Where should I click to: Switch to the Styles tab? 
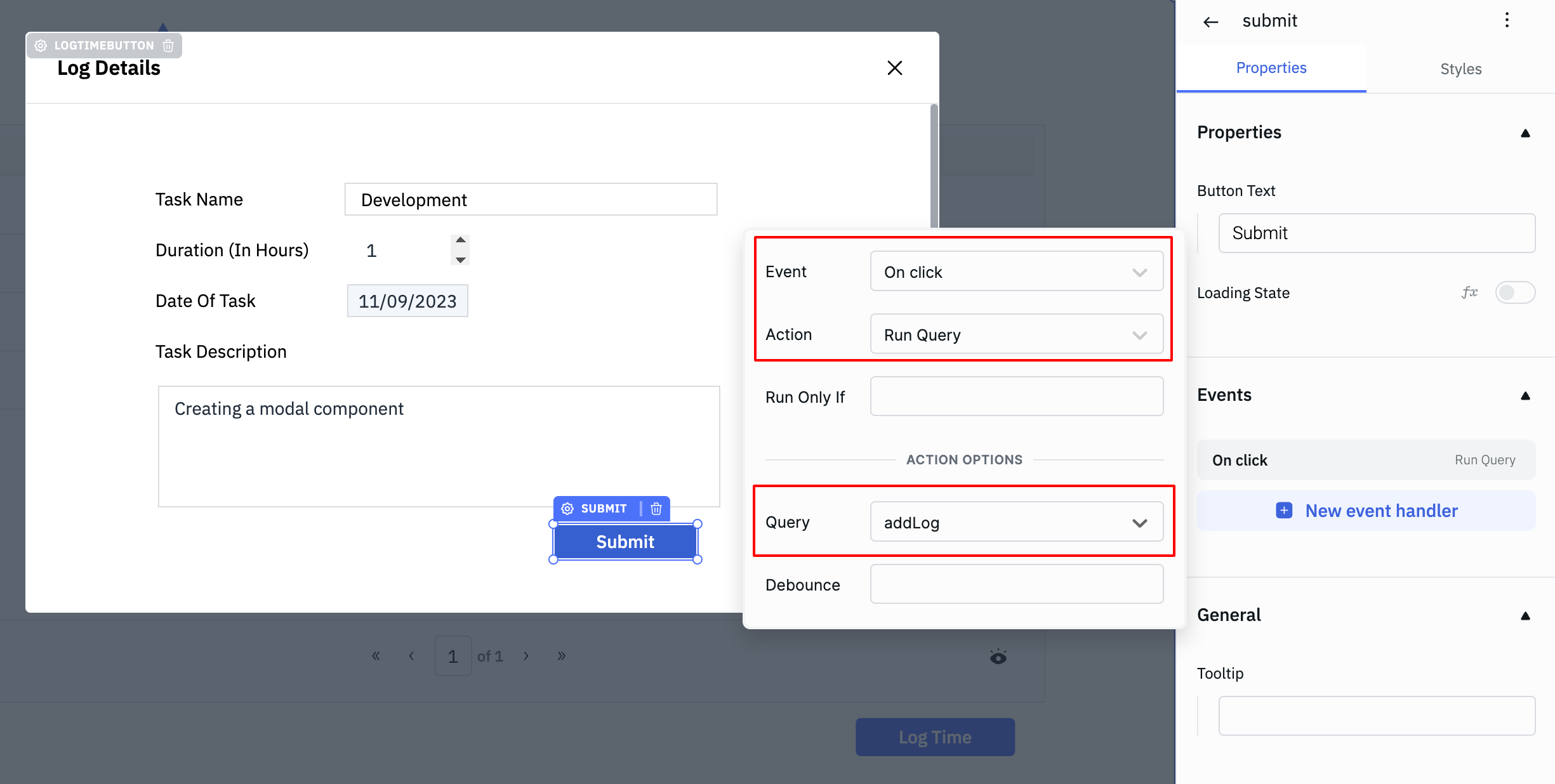click(x=1460, y=69)
